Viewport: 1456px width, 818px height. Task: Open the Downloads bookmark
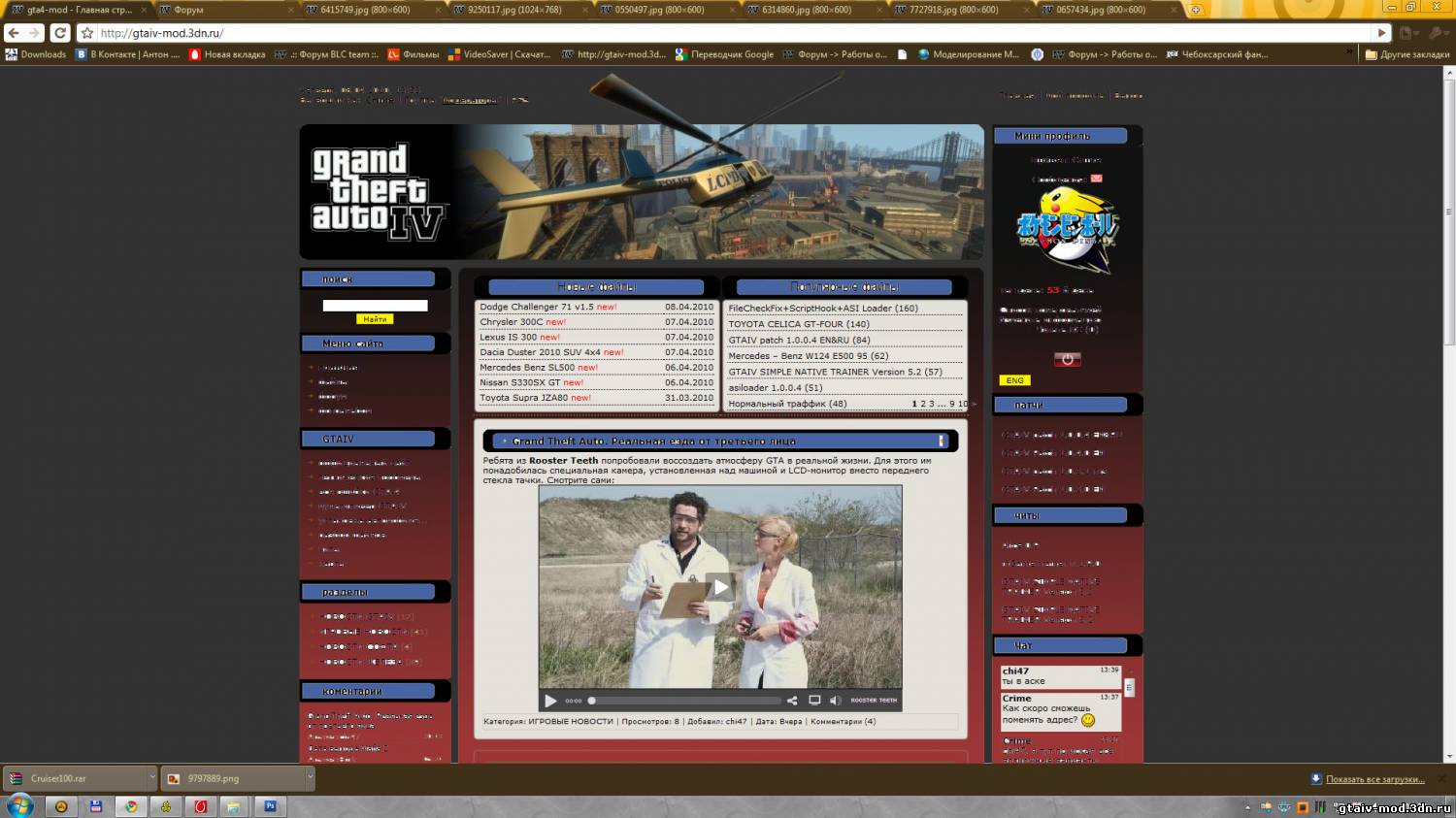point(36,54)
